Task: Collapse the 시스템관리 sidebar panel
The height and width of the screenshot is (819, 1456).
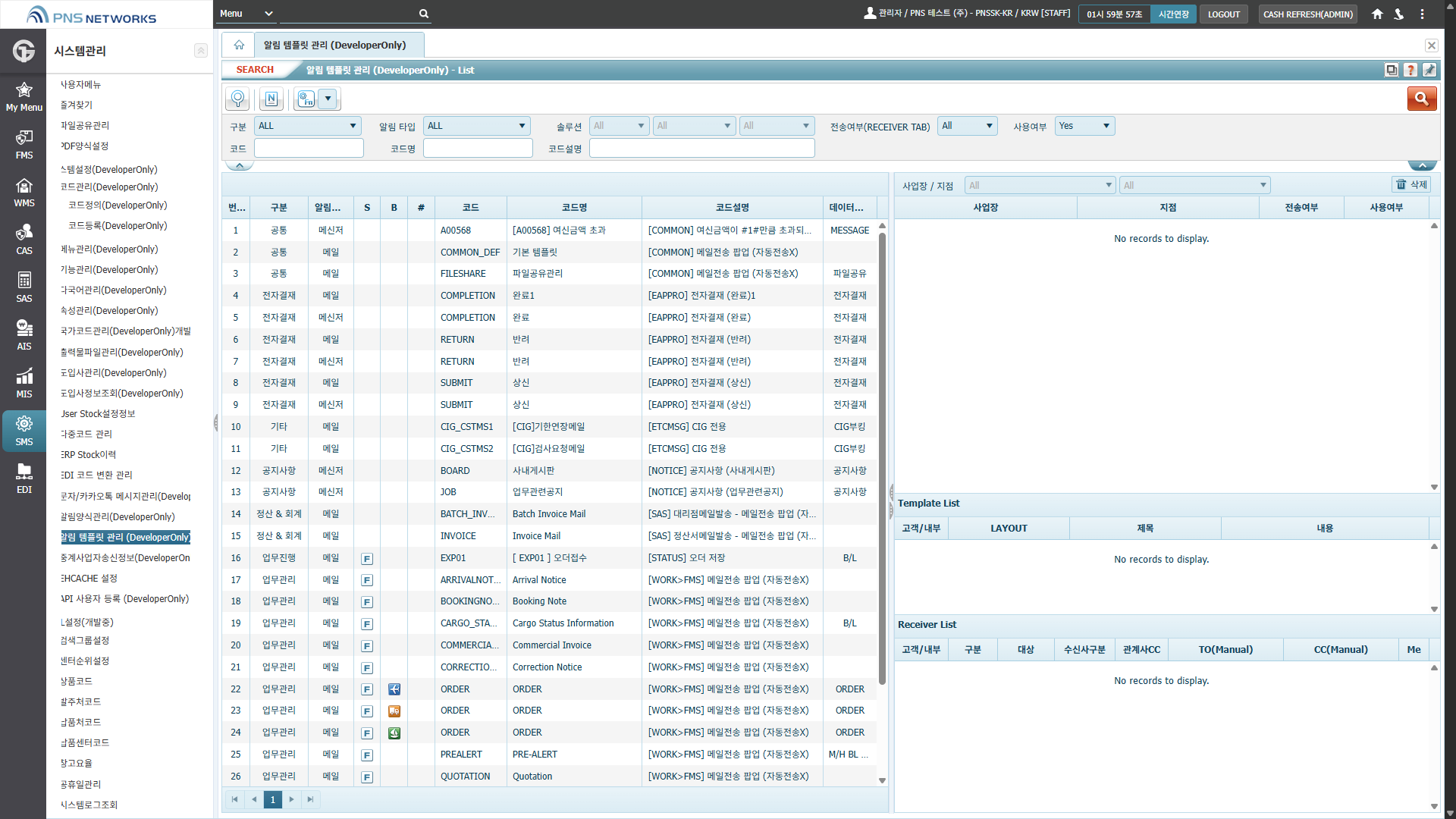Action: pos(200,50)
